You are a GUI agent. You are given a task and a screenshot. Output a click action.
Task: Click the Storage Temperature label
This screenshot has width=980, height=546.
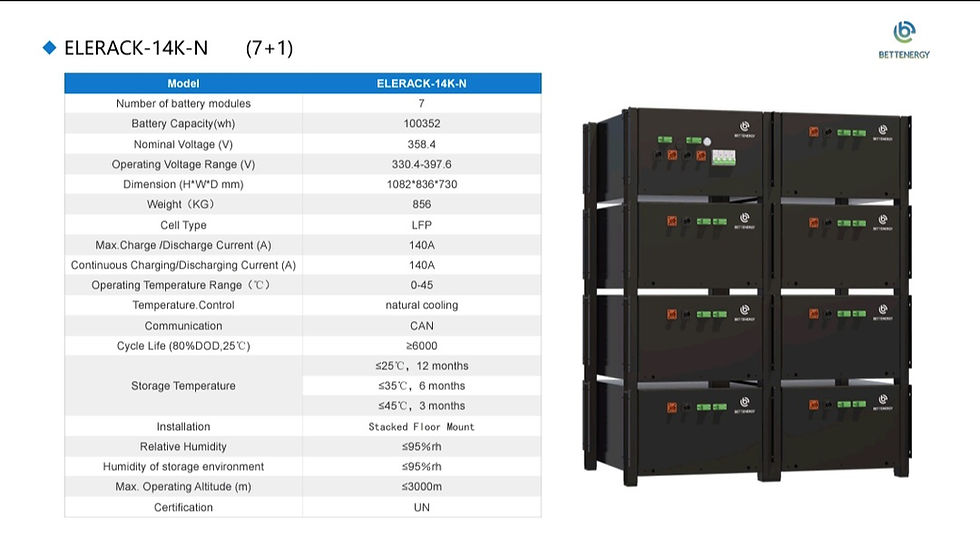pyautogui.click(x=183, y=385)
